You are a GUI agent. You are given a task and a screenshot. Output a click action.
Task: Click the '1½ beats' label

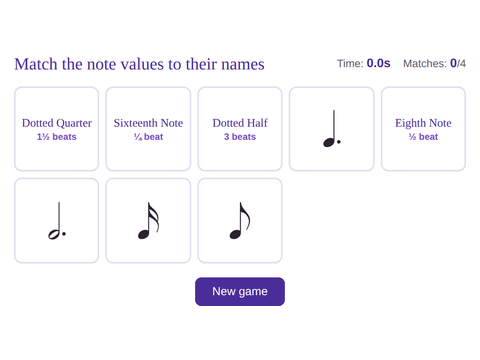pyautogui.click(x=57, y=137)
